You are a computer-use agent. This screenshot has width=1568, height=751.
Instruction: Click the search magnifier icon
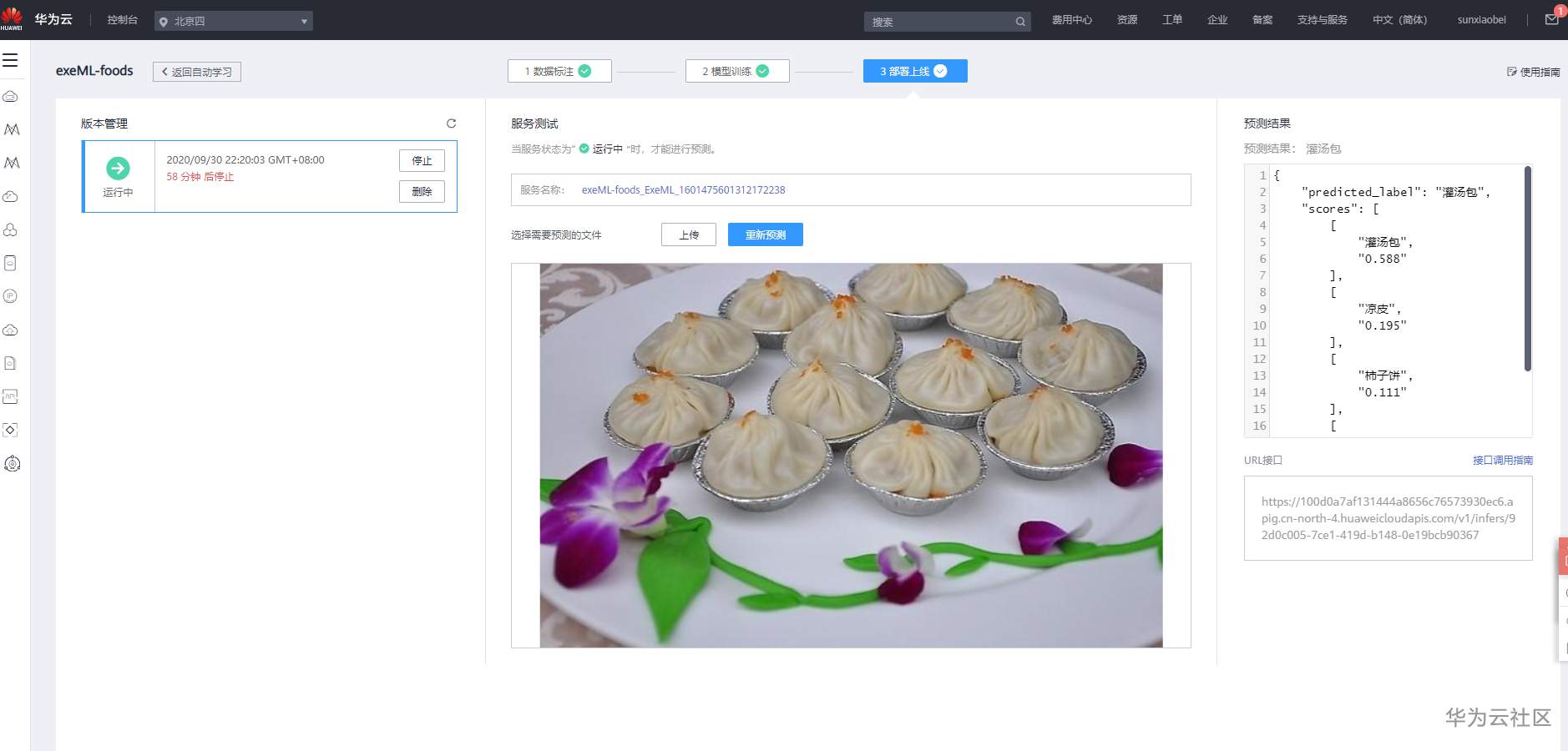pyautogui.click(x=1020, y=22)
